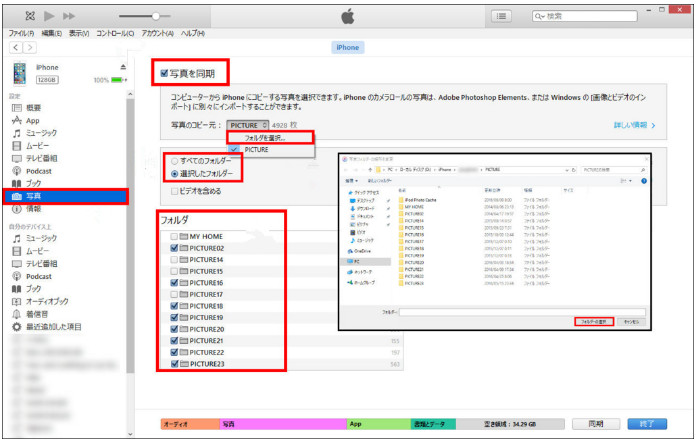Image resolution: width=697 pixels, height=442 pixels.
Task: Open テレビ番組 under 自分のデバイス上
Action: (41, 264)
